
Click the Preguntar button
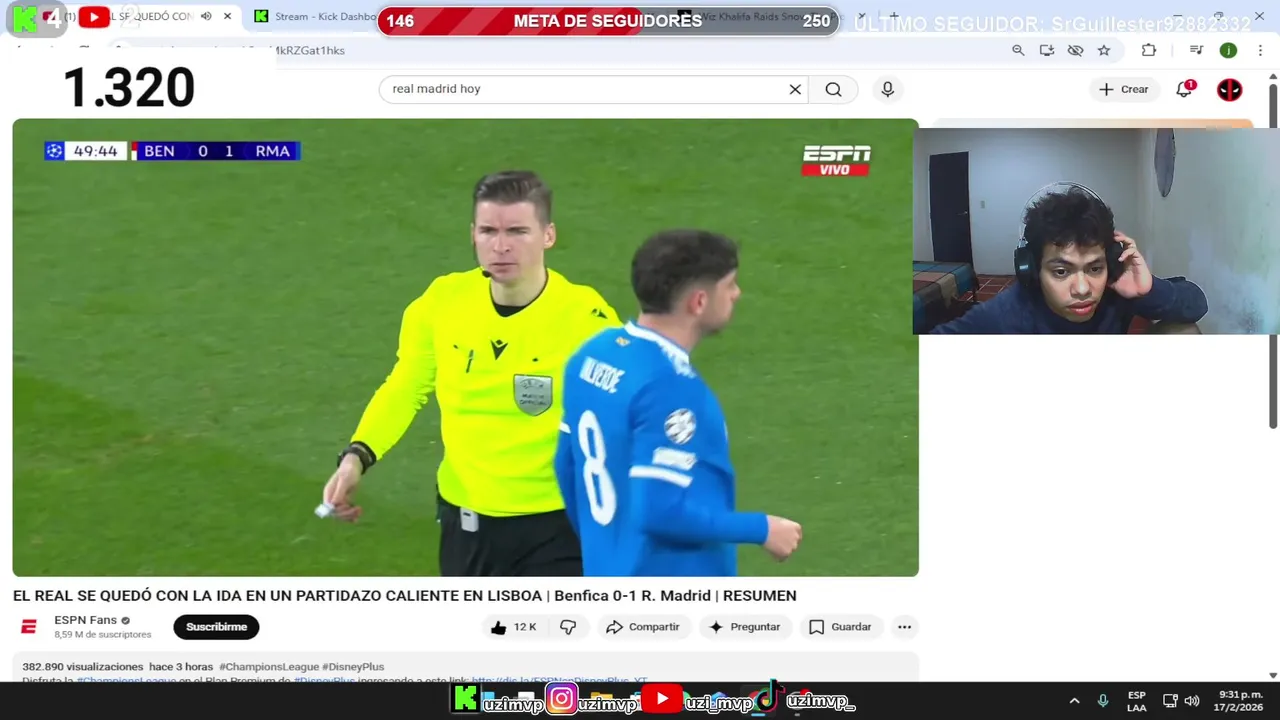[x=744, y=627]
